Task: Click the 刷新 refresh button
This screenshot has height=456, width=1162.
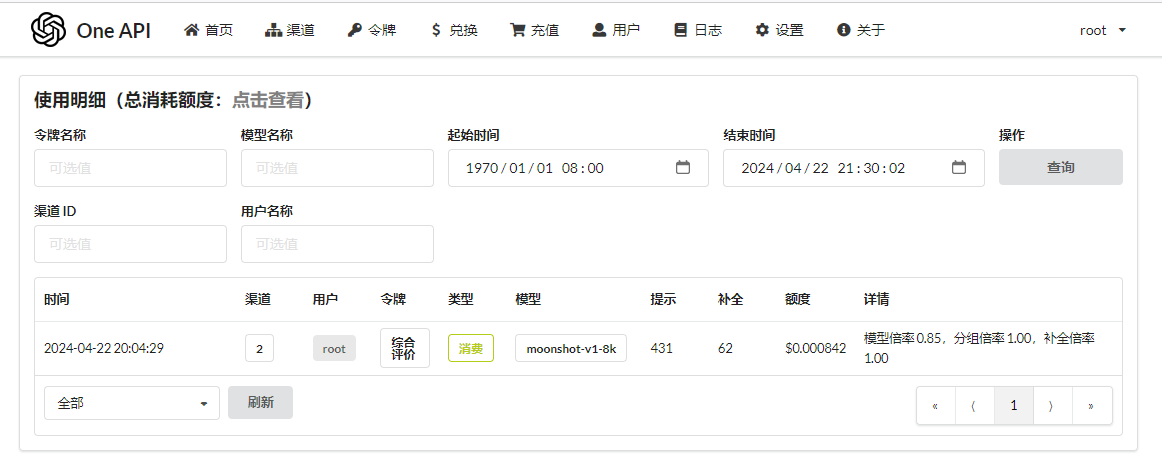Action: 260,403
